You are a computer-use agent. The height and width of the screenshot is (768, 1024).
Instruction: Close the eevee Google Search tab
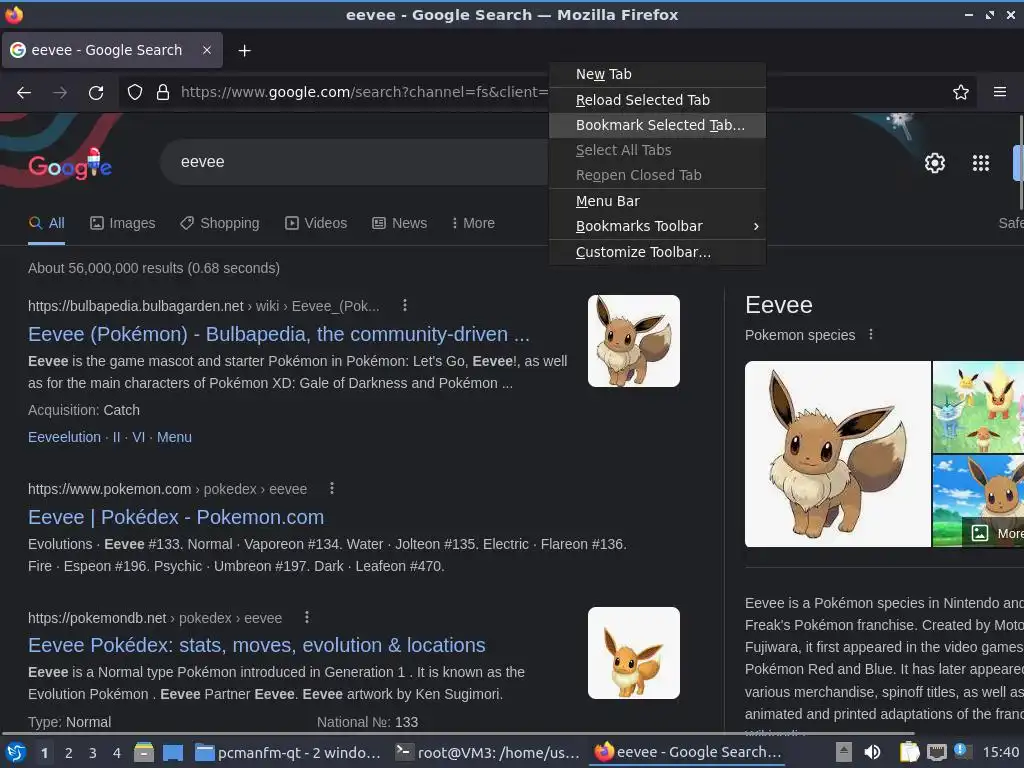coord(206,50)
